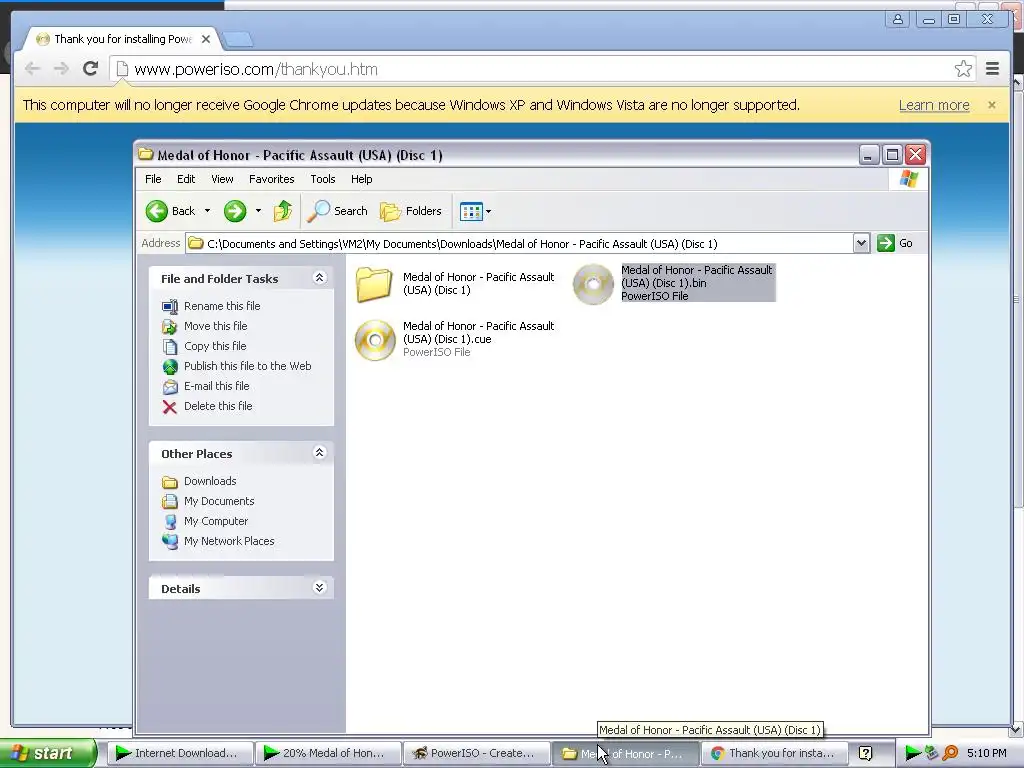
Task: Open the Tools menu
Action: click(x=323, y=179)
